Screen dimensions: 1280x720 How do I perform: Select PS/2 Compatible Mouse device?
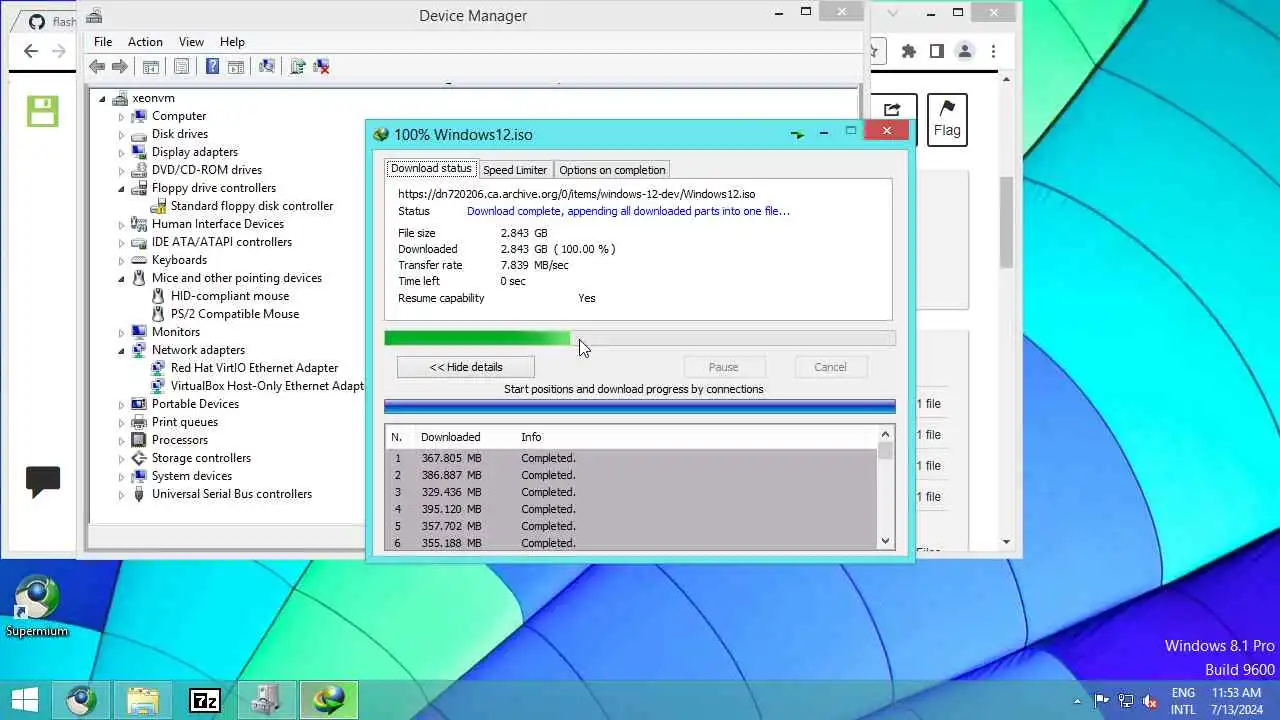(234, 314)
